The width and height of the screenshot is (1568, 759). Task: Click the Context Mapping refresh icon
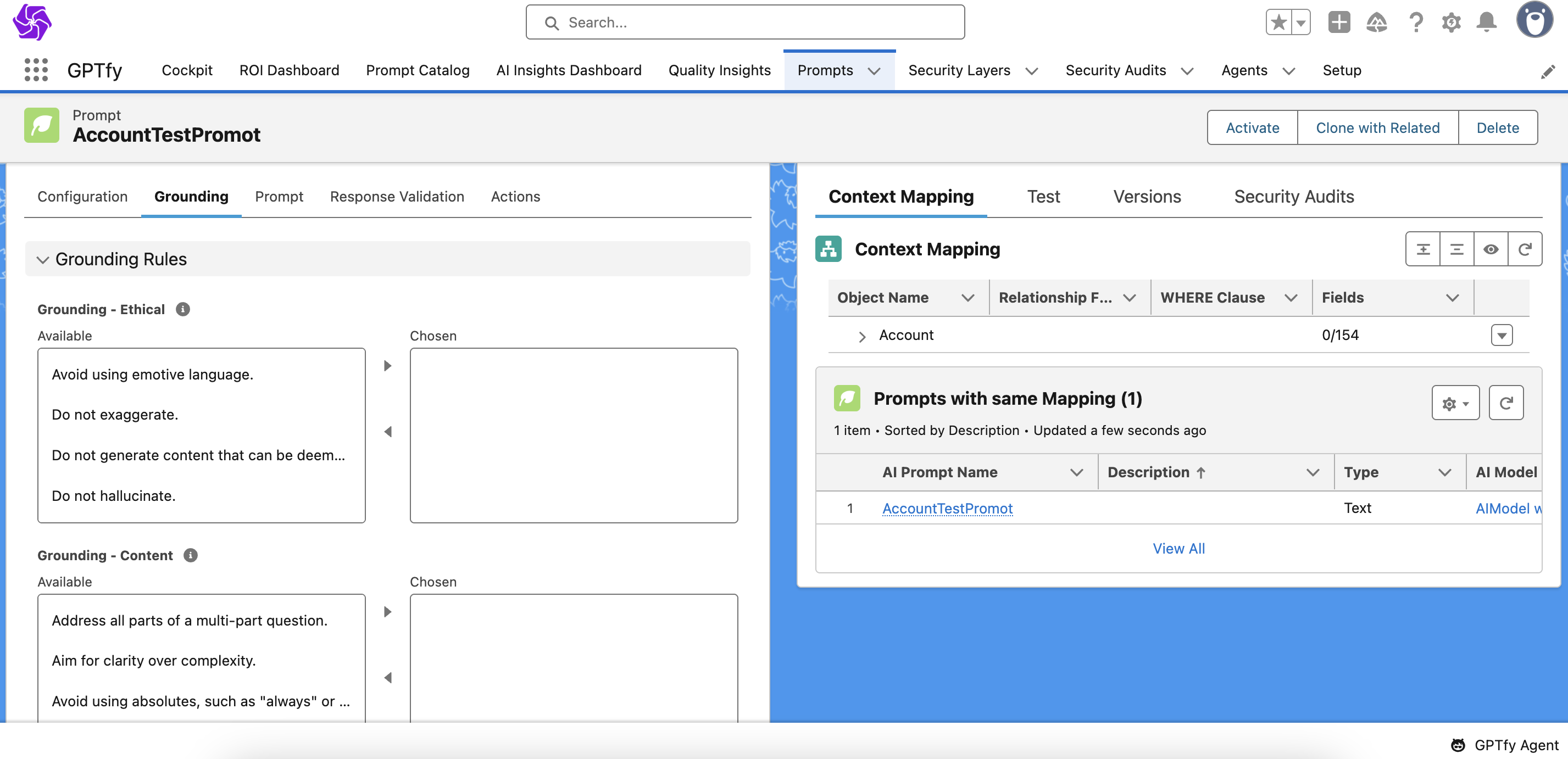(1524, 249)
